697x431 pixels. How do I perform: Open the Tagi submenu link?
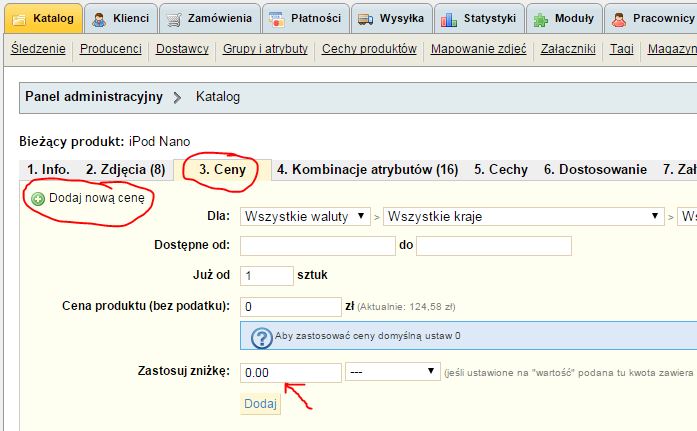tap(621, 49)
